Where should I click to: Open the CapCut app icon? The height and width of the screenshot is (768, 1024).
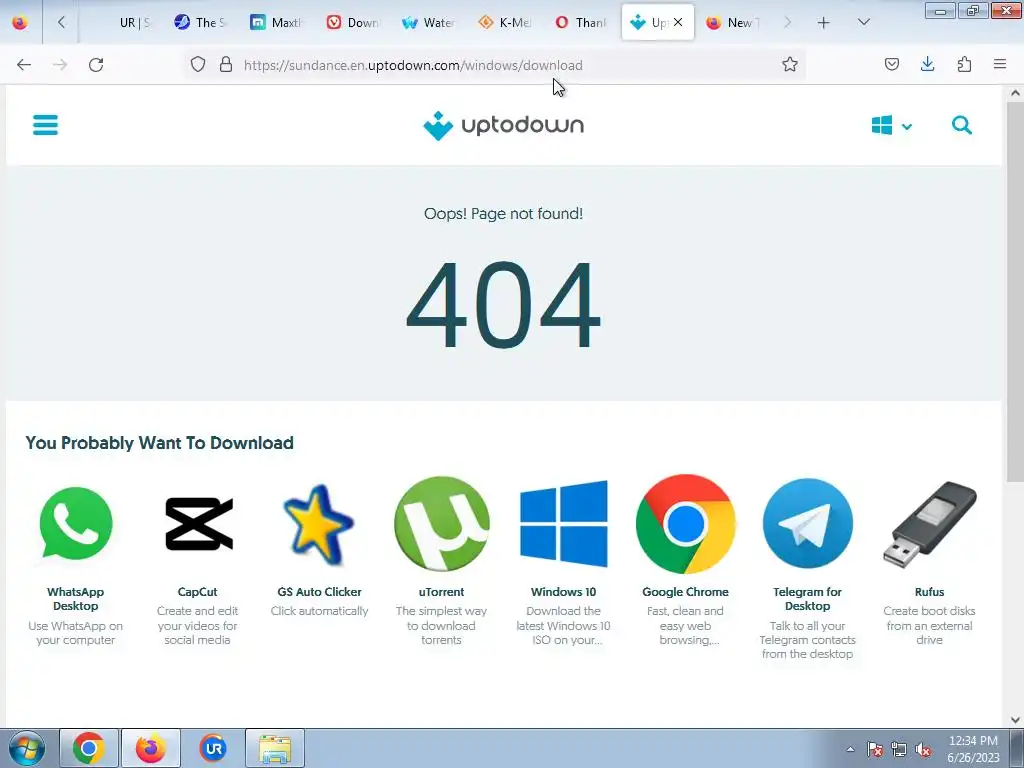pyautogui.click(x=198, y=524)
